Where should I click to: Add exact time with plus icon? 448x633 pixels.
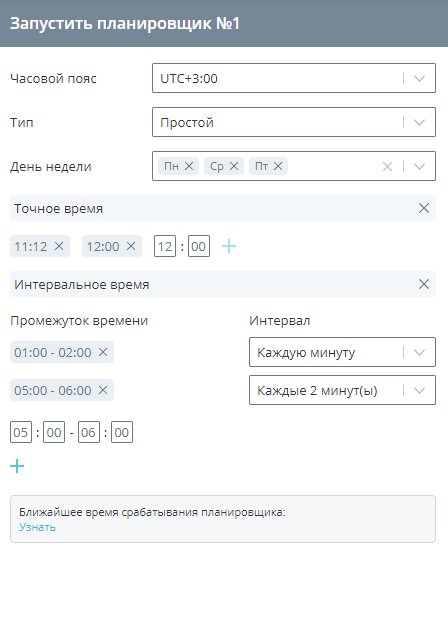[x=229, y=246]
